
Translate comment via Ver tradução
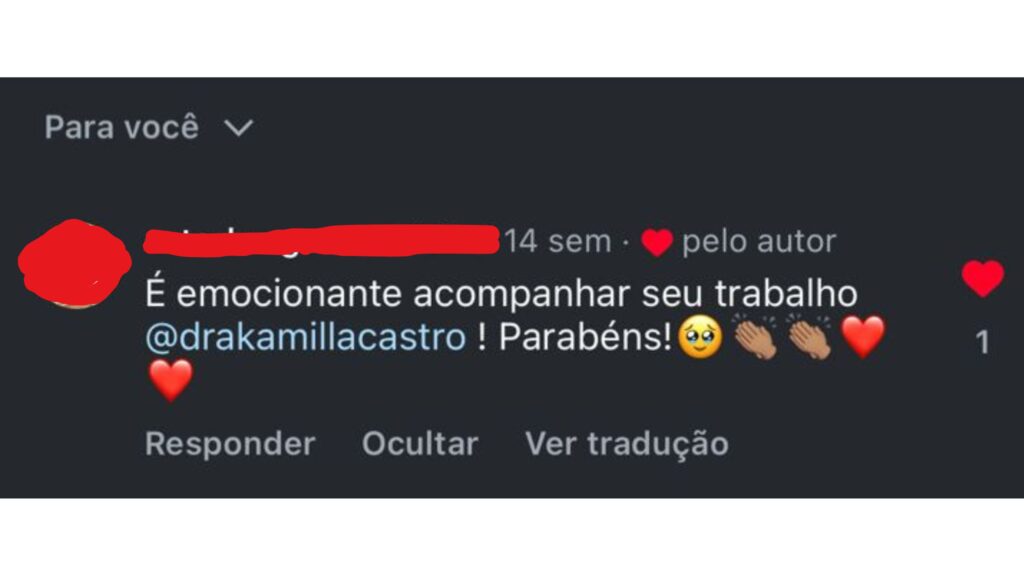tap(627, 445)
